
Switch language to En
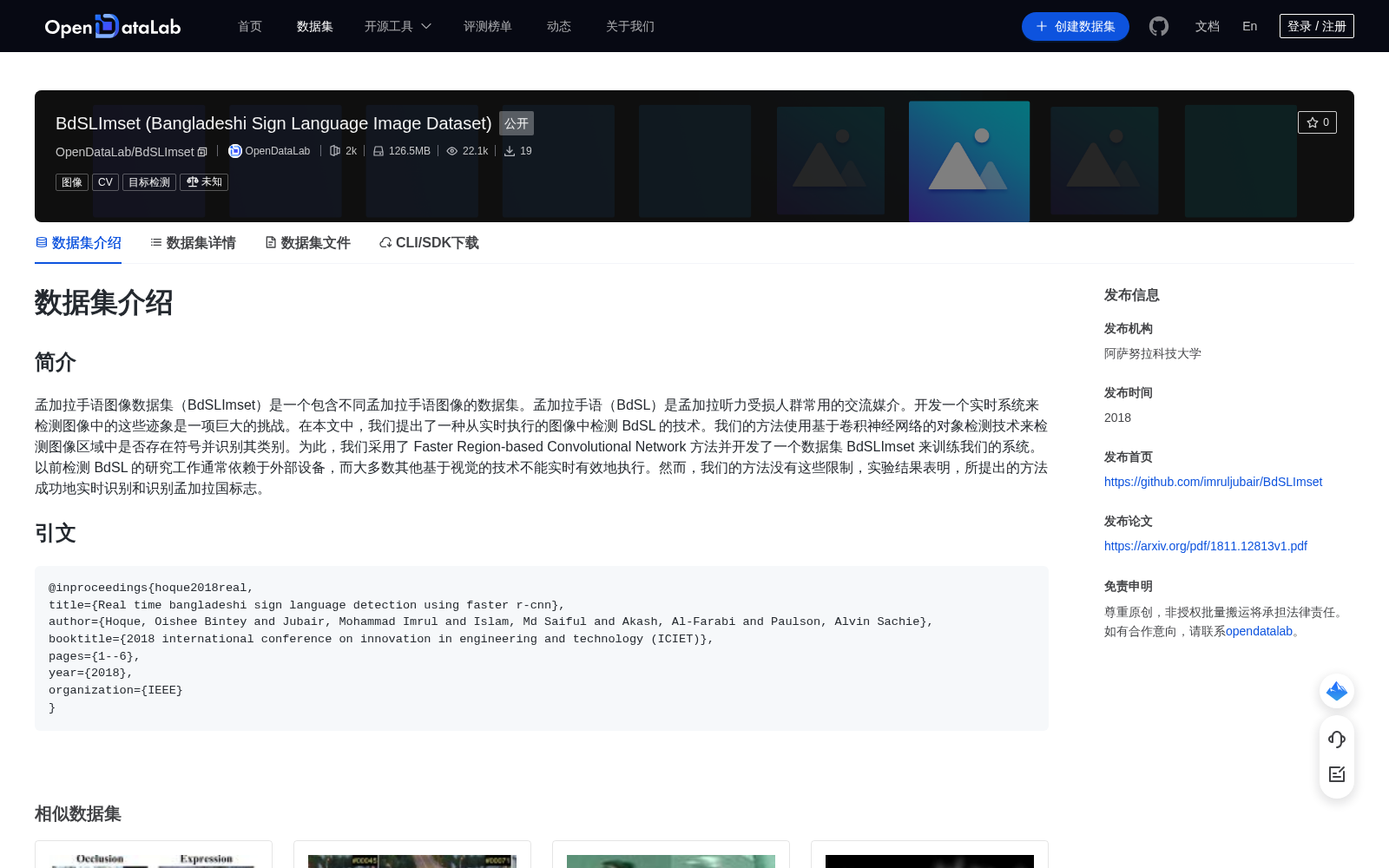(x=1250, y=26)
